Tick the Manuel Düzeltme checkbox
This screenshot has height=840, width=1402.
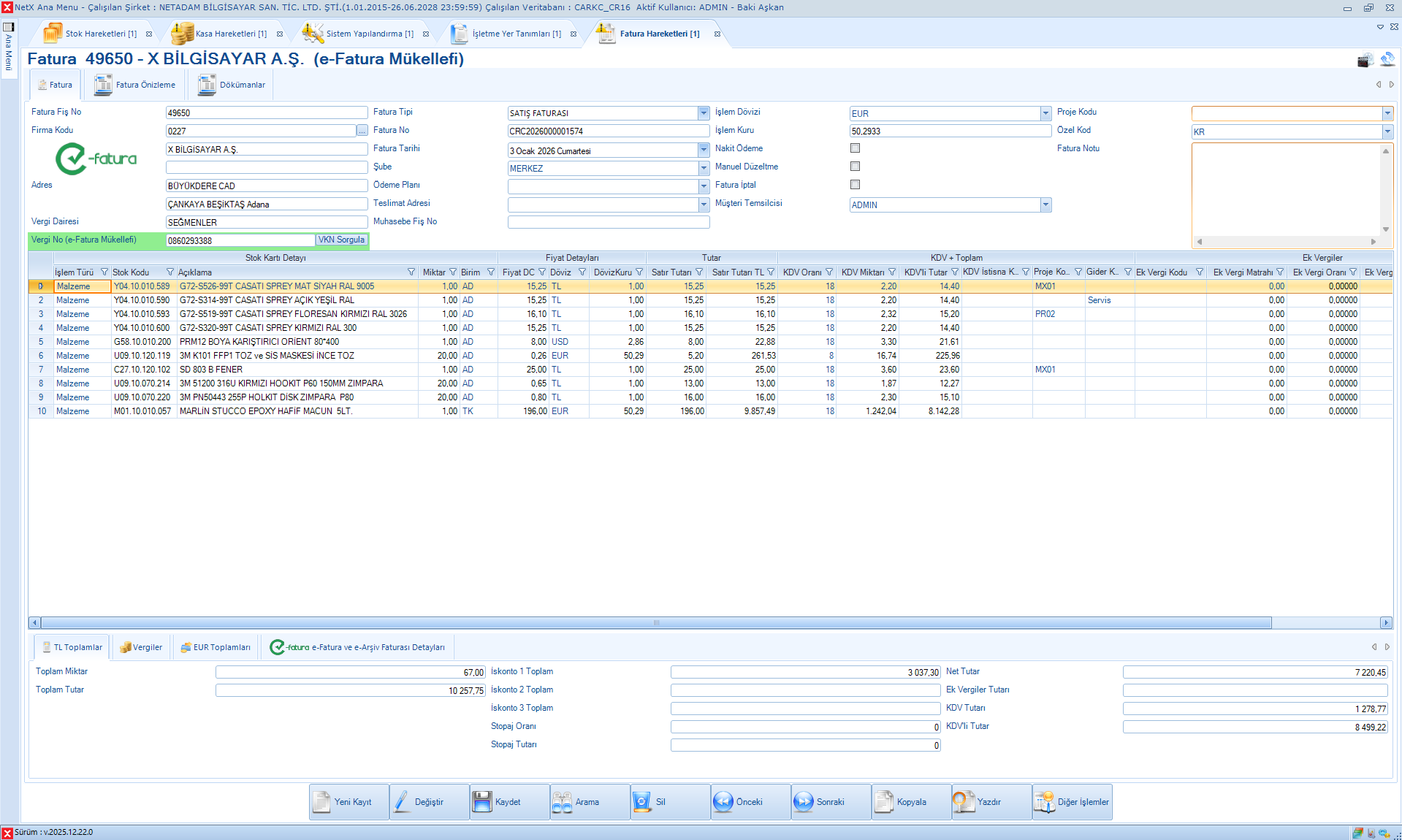click(855, 167)
